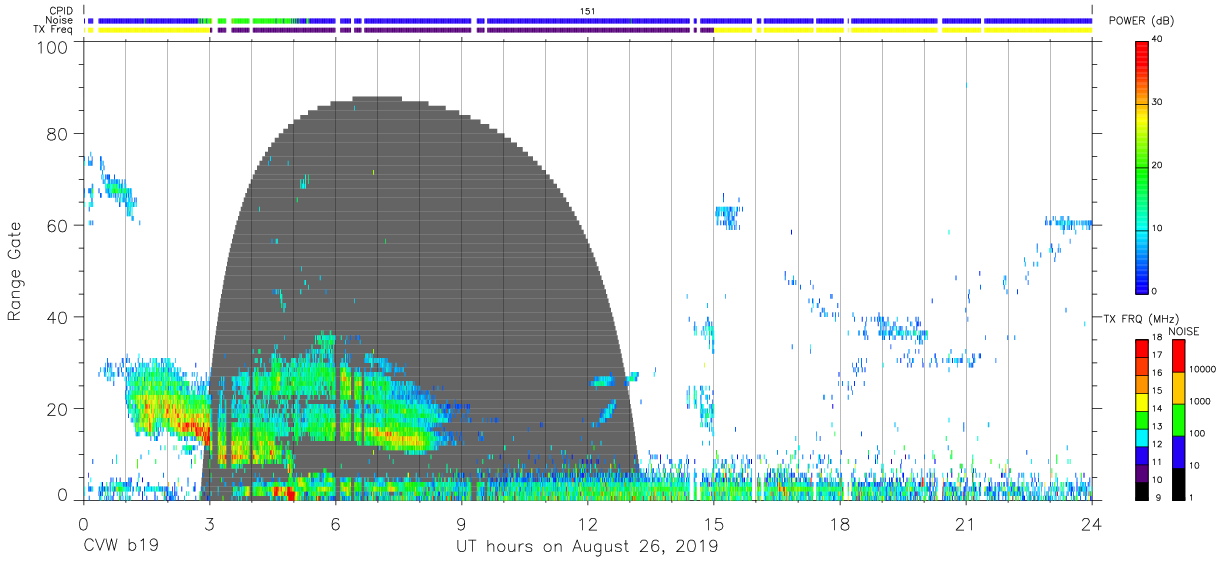Click the CPID label at top left
This screenshot has height=567, width=1228.
(61, 10)
